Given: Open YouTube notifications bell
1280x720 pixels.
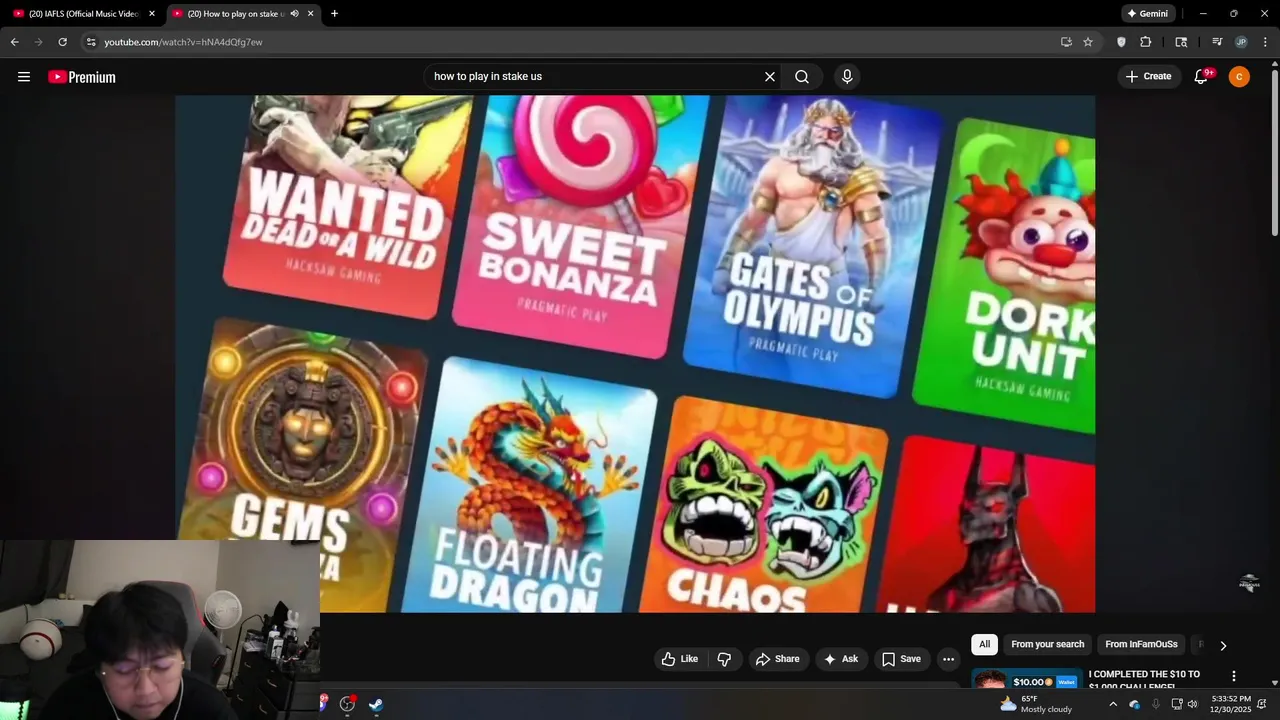Looking at the screenshot, I should pyautogui.click(x=1202, y=77).
